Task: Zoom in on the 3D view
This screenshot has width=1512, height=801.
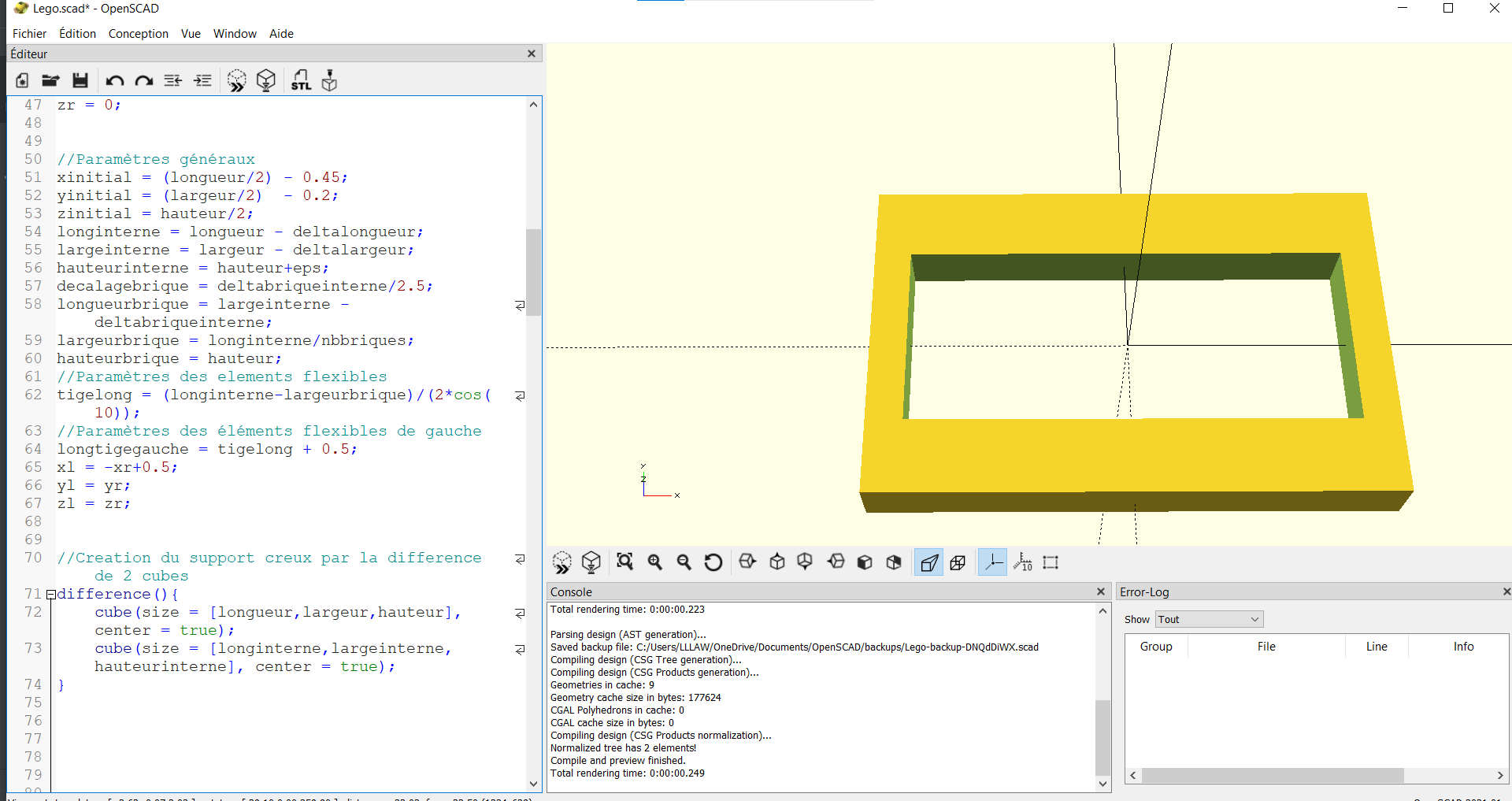Action: 655,562
